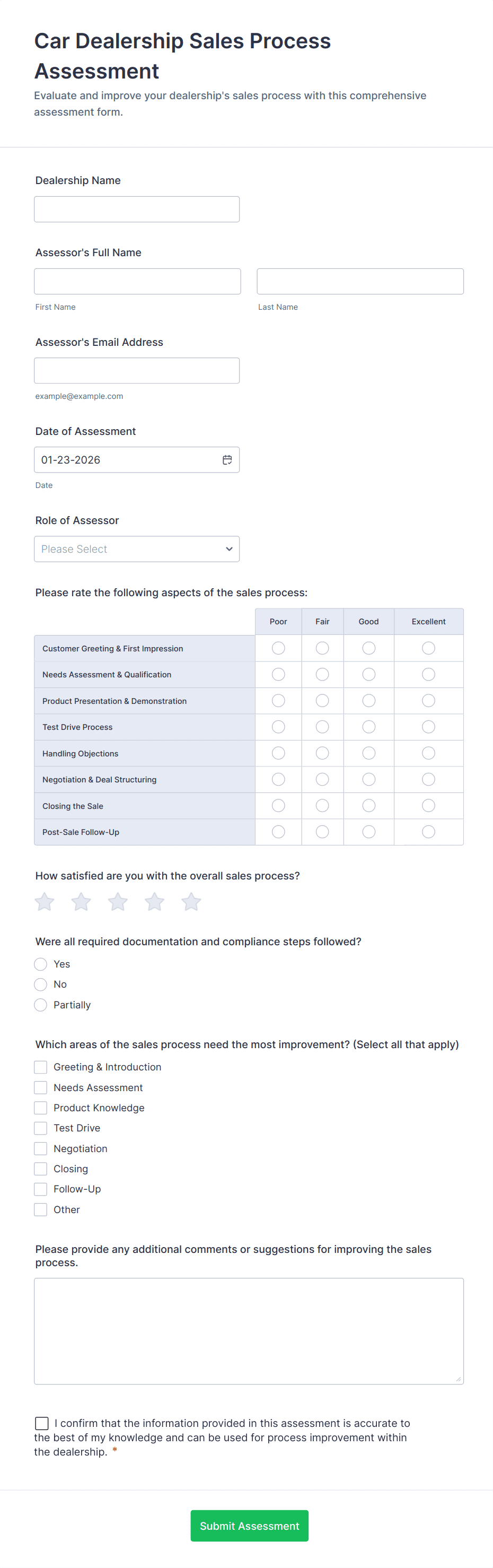This screenshot has width=493, height=1568.
Task: Rate Handling Objections as Good
Action: (x=369, y=754)
